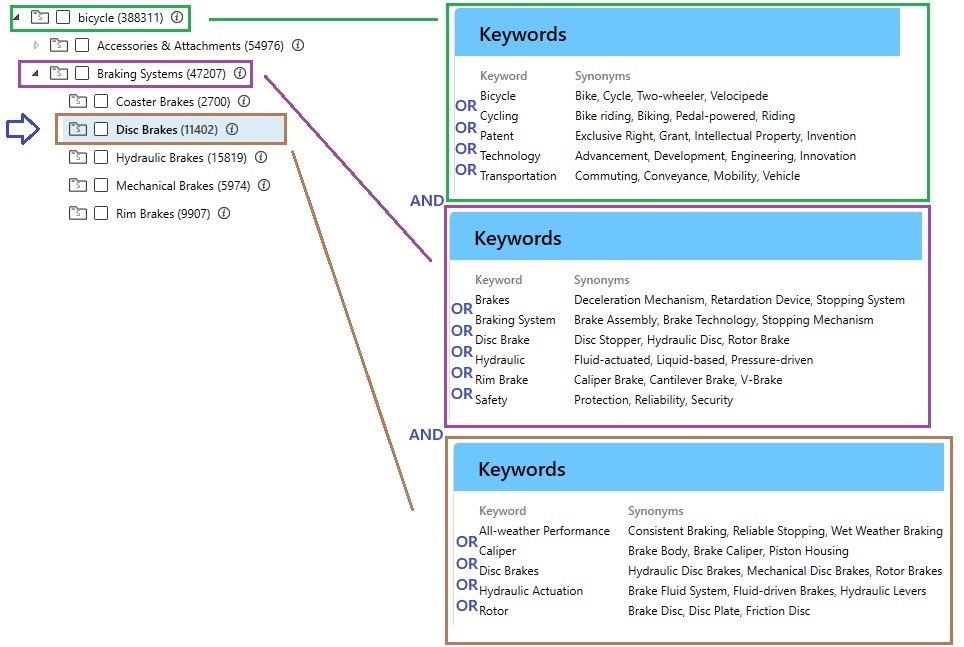Collapse the bicycle root node
The width and height of the screenshot is (964, 647).
[14, 17]
